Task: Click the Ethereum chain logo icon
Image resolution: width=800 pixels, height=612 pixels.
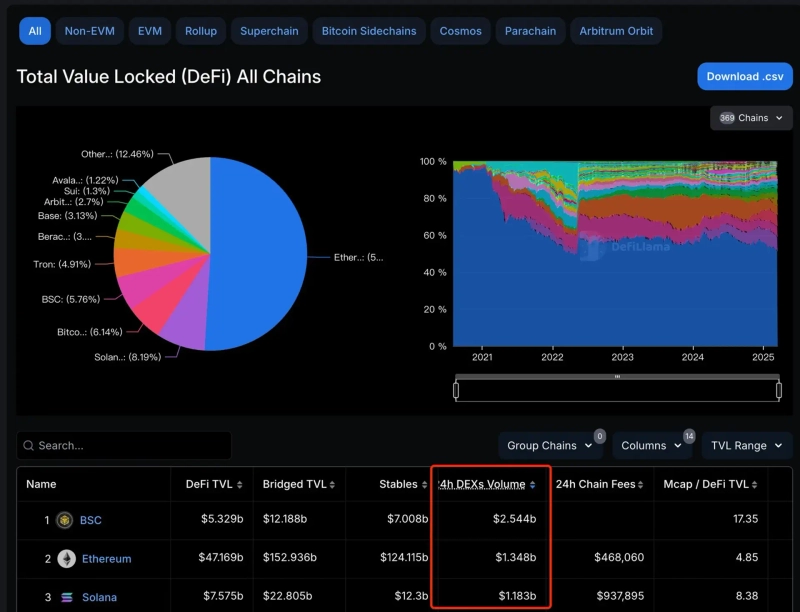Action: (x=66, y=559)
